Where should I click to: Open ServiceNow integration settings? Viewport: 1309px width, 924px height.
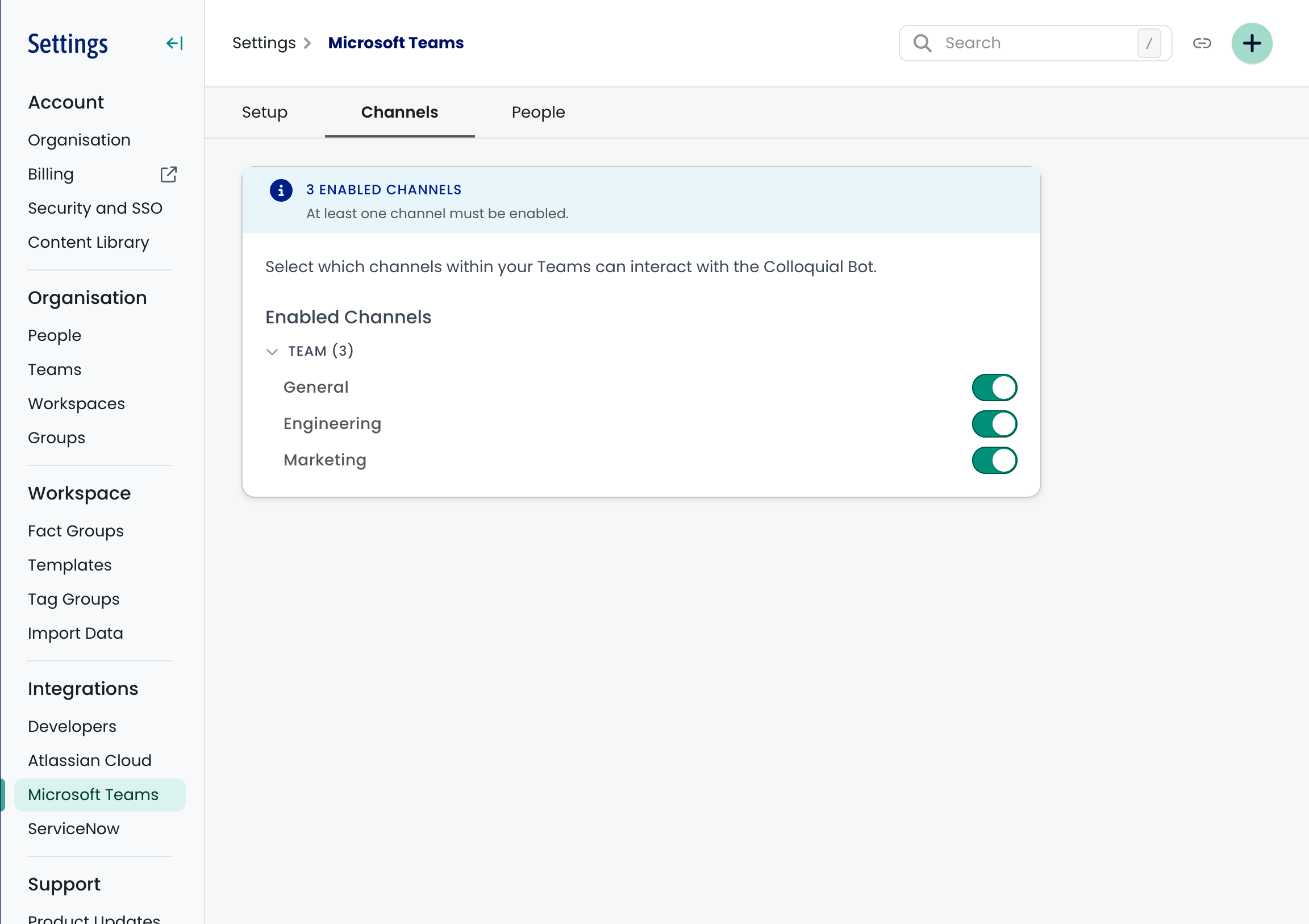pyautogui.click(x=73, y=829)
